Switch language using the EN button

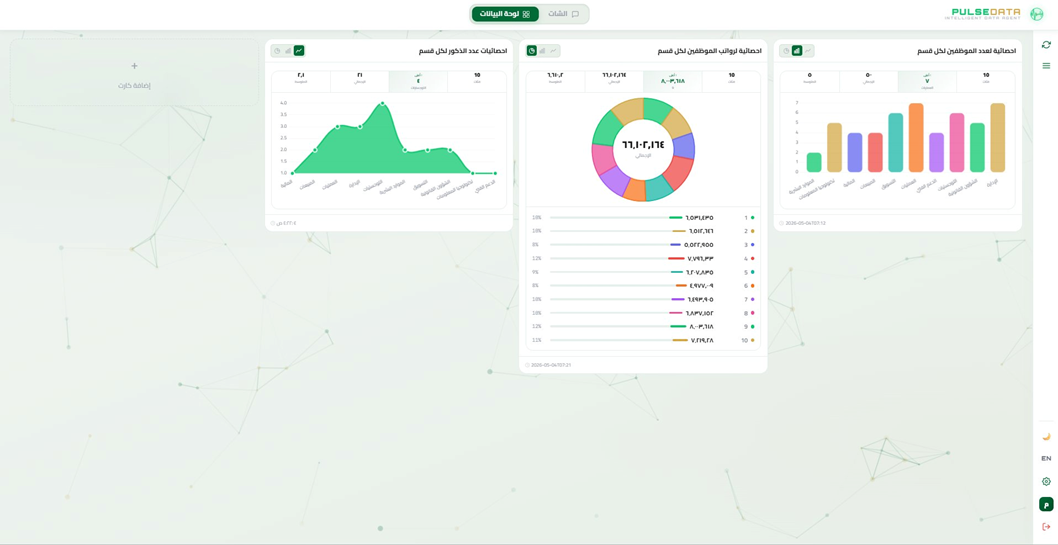coord(1046,459)
